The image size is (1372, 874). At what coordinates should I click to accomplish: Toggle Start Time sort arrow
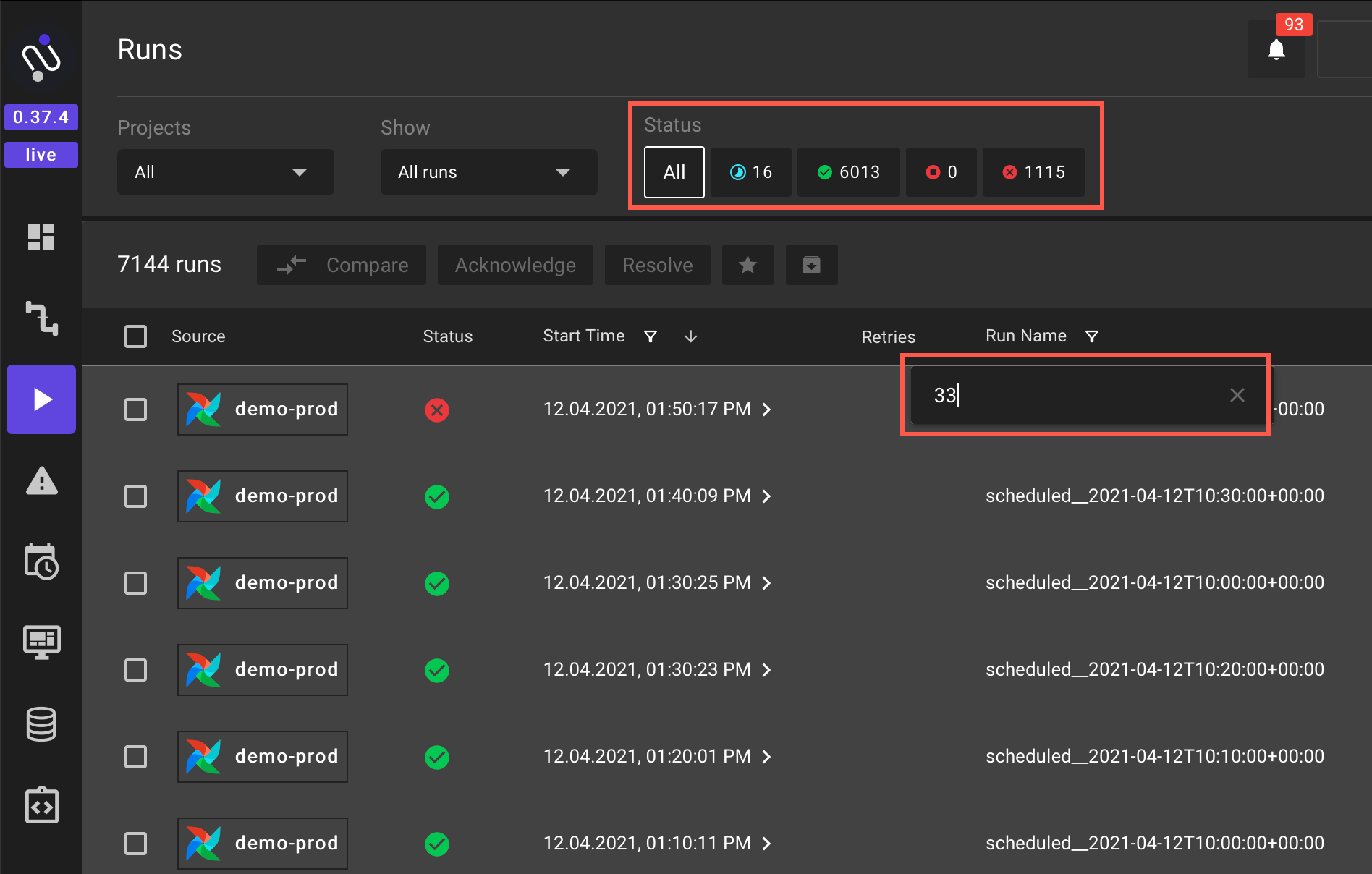[691, 336]
